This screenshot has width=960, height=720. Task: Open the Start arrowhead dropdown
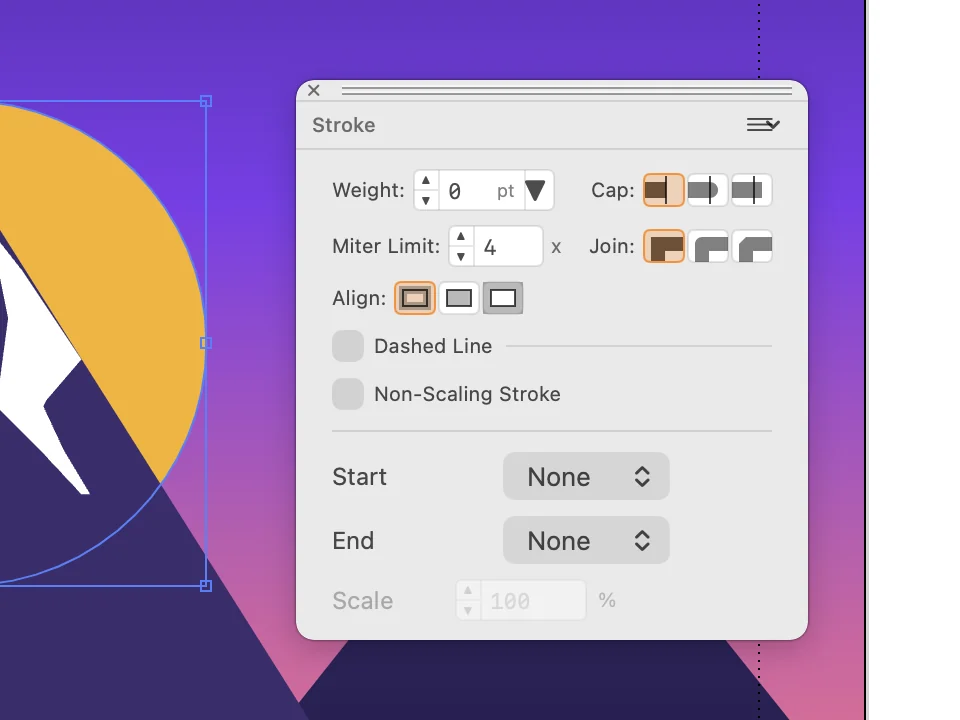pyautogui.click(x=586, y=476)
